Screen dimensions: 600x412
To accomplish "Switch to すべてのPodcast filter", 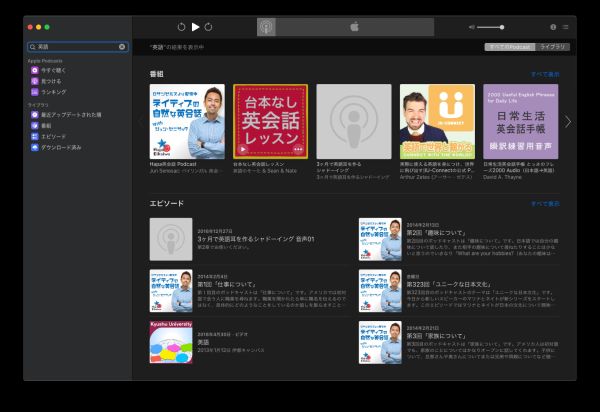I will 509,47.
